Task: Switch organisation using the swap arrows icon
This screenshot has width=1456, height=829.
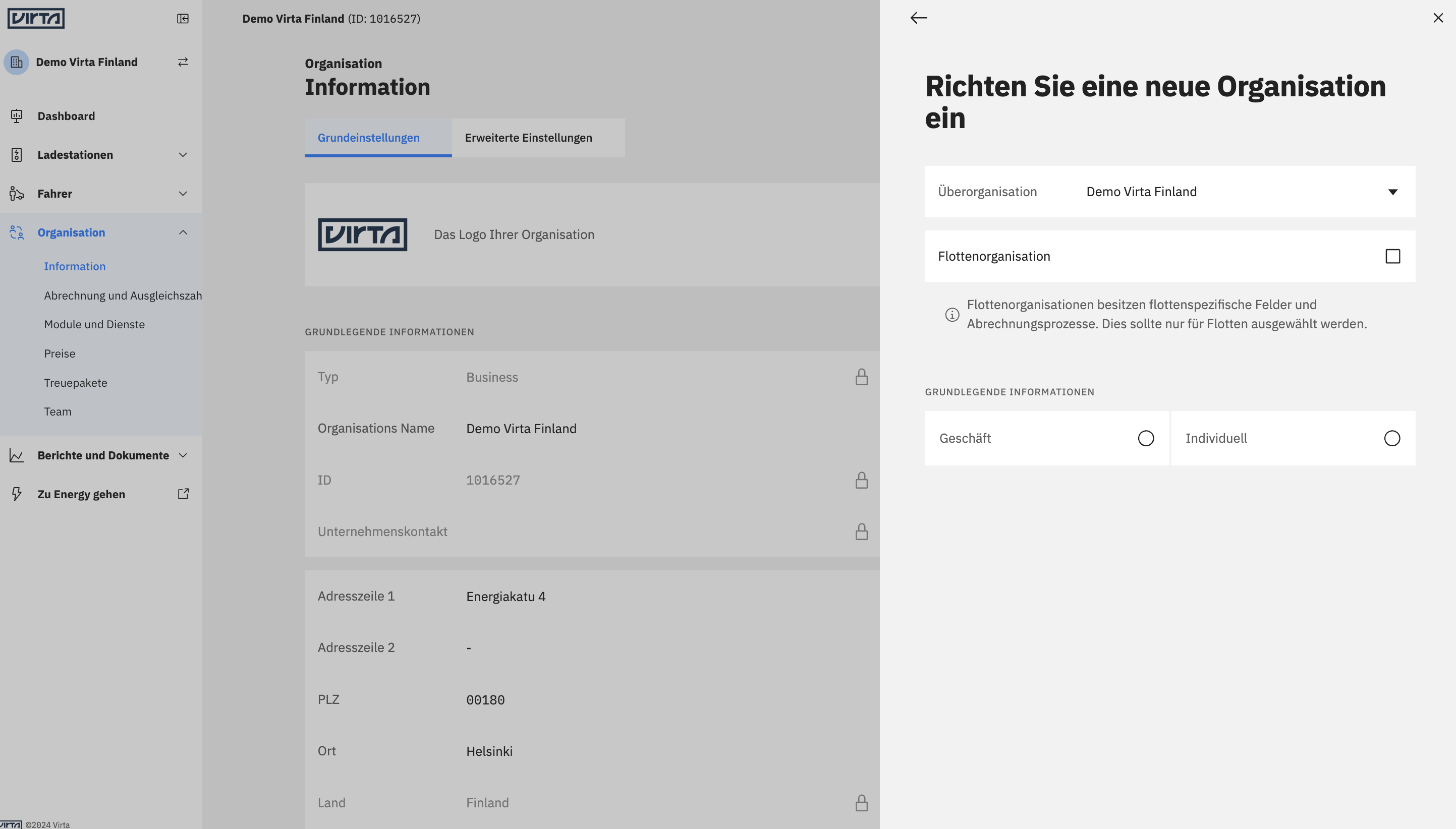Action: click(x=183, y=62)
